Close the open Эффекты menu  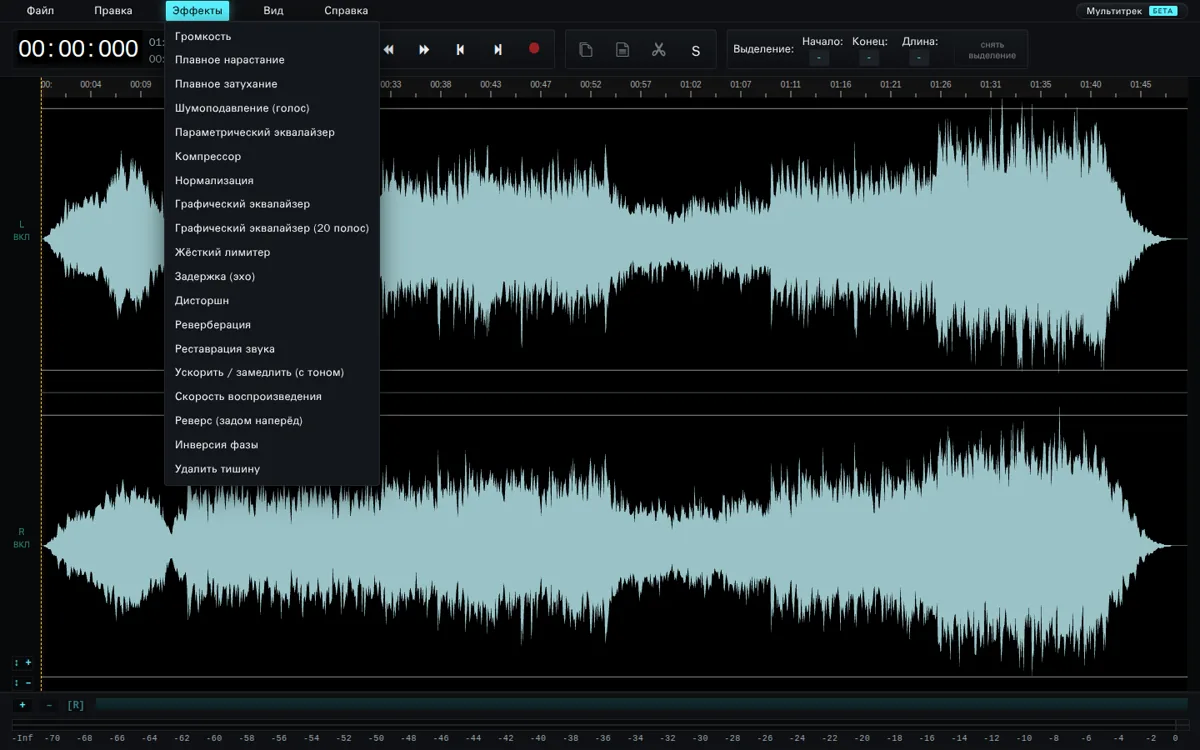point(197,11)
